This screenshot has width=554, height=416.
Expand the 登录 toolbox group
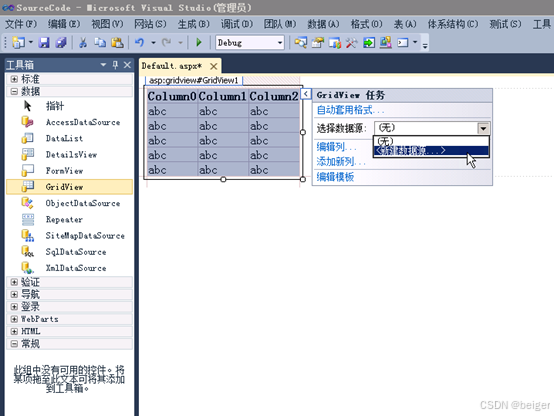tap(14, 306)
